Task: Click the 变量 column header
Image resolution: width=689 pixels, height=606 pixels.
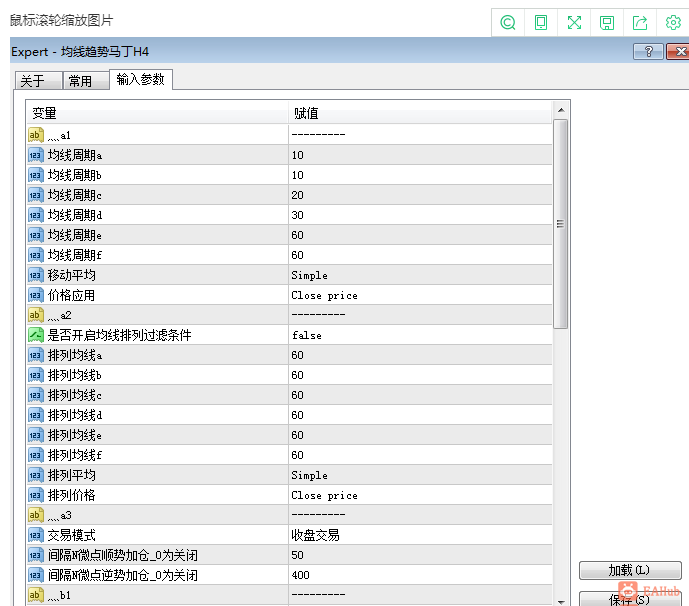Action: (x=157, y=113)
